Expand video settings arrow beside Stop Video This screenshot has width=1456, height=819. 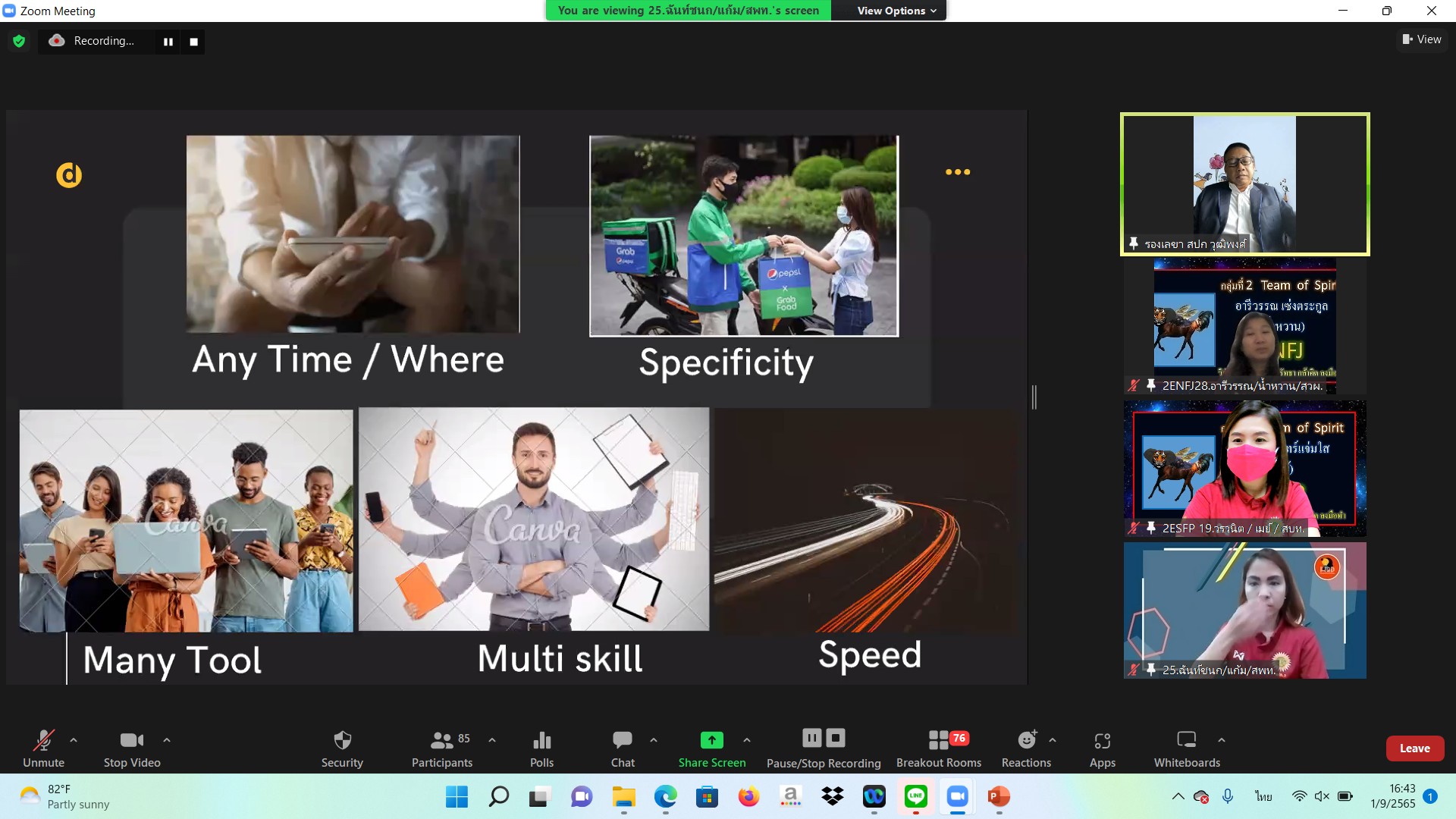point(167,740)
